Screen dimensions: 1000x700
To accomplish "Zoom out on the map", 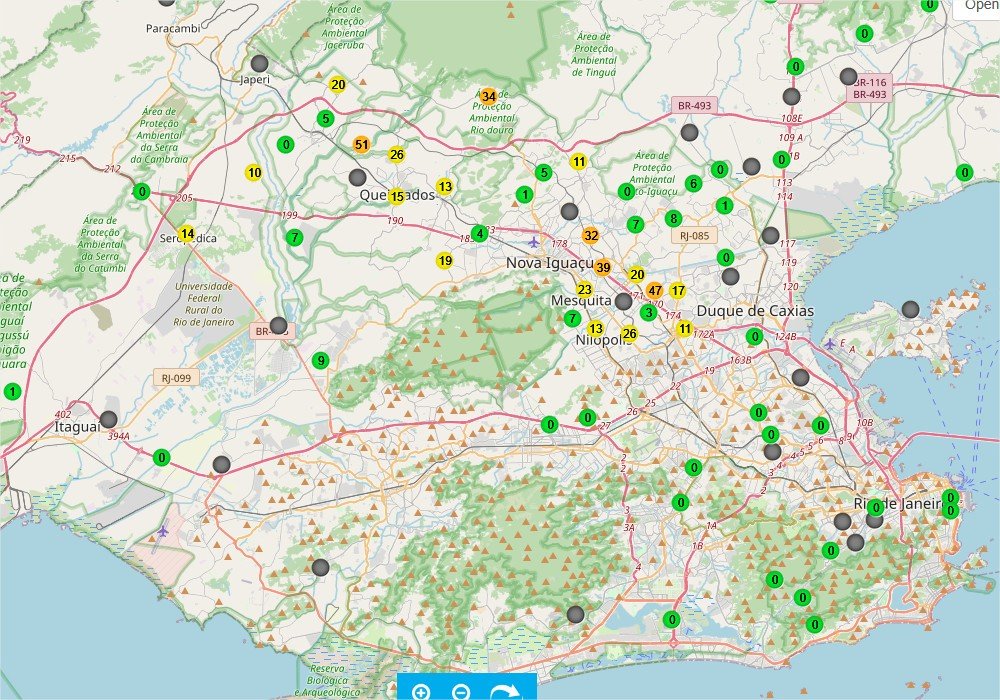I will (x=459, y=691).
